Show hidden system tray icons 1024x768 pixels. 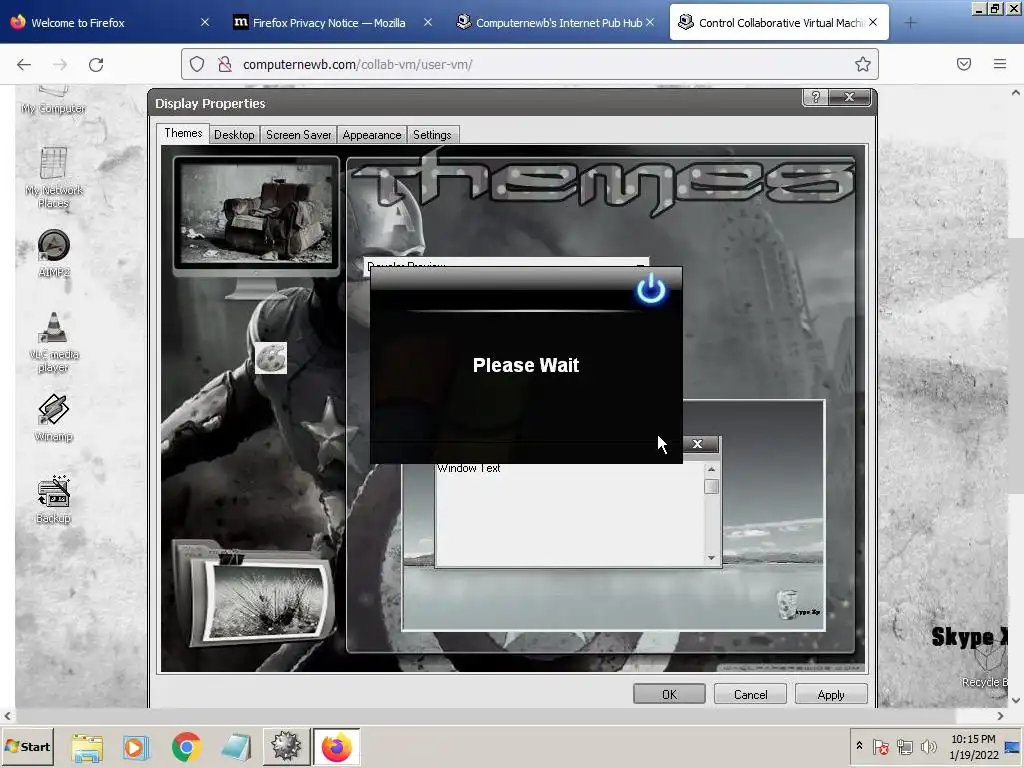(x=859, y=746)
